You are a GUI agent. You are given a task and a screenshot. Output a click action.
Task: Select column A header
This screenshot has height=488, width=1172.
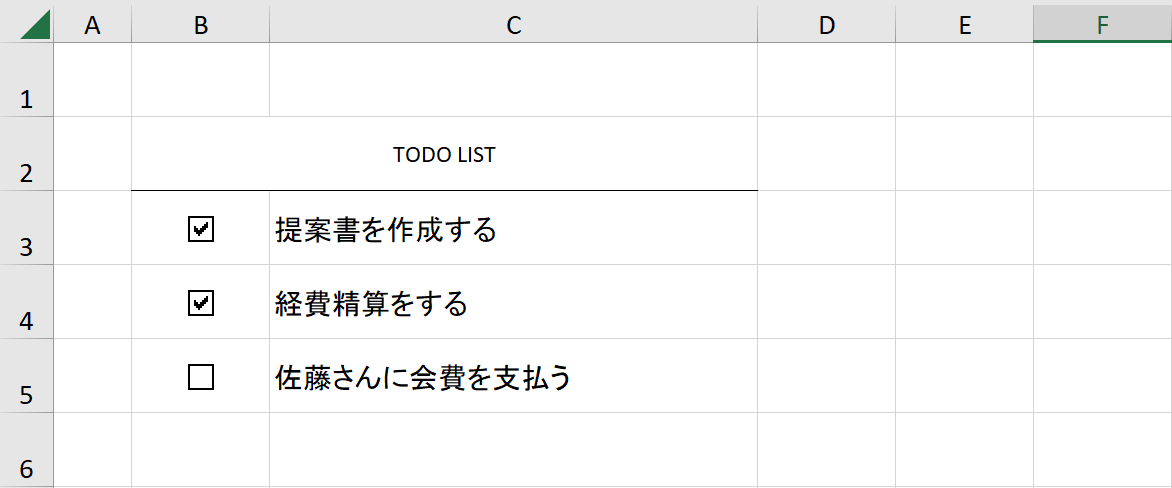(x=93, y=25)
